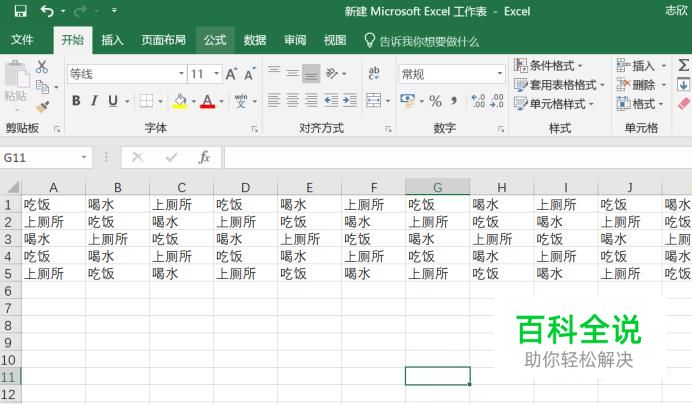The image size is (692, 404).
Task: Click Increase Indent icon
Action: click(x=350, y=101)
